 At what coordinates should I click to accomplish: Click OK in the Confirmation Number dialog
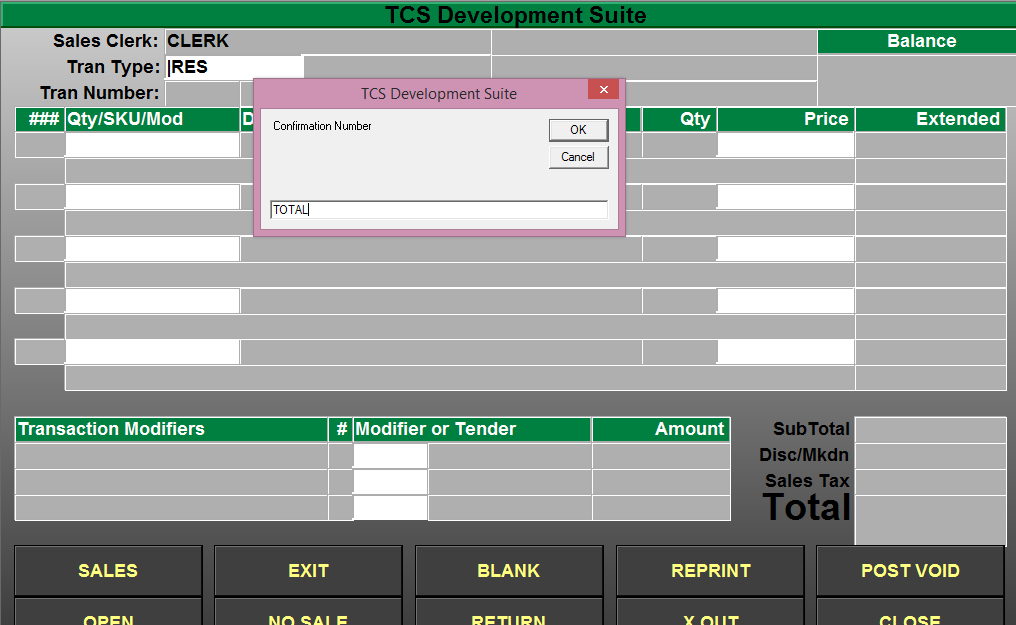point(578,130)
